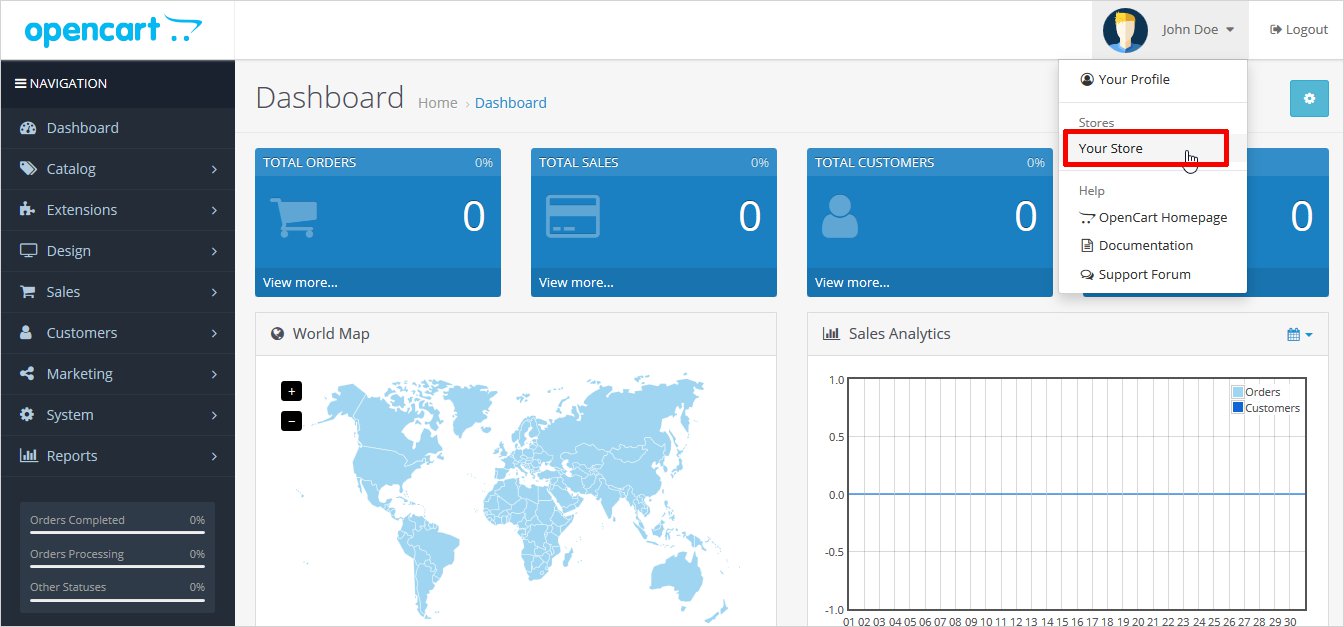Open the Sales Analytics calendar dropdown
The width and height of the screenshot is (1344, 627).
pyautogui.click(x=1299, y=334)
